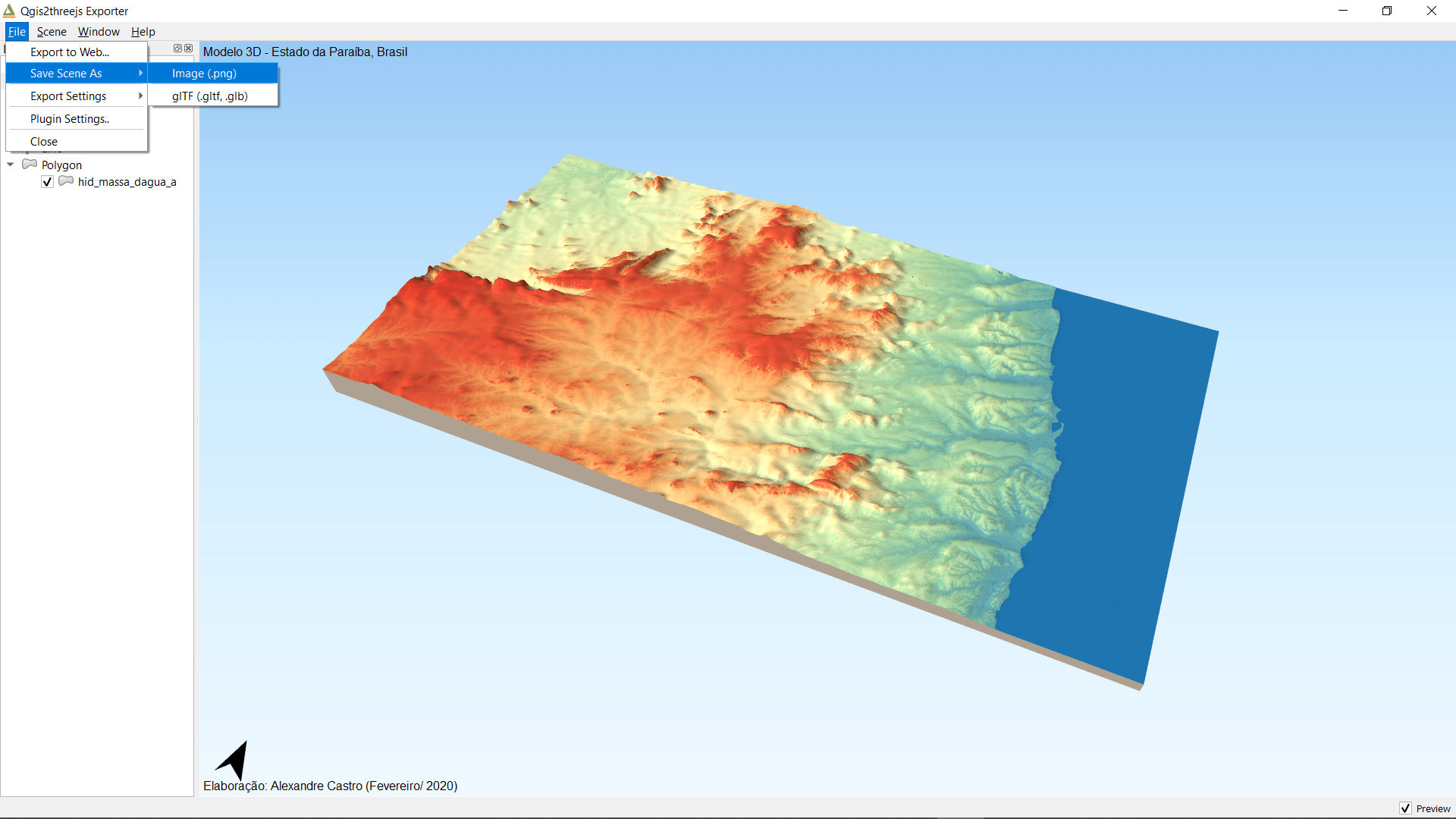
Task: Minimize the Qgis2threejs Exporter window
Action: pyautogui.click(x=1342, y=11)
